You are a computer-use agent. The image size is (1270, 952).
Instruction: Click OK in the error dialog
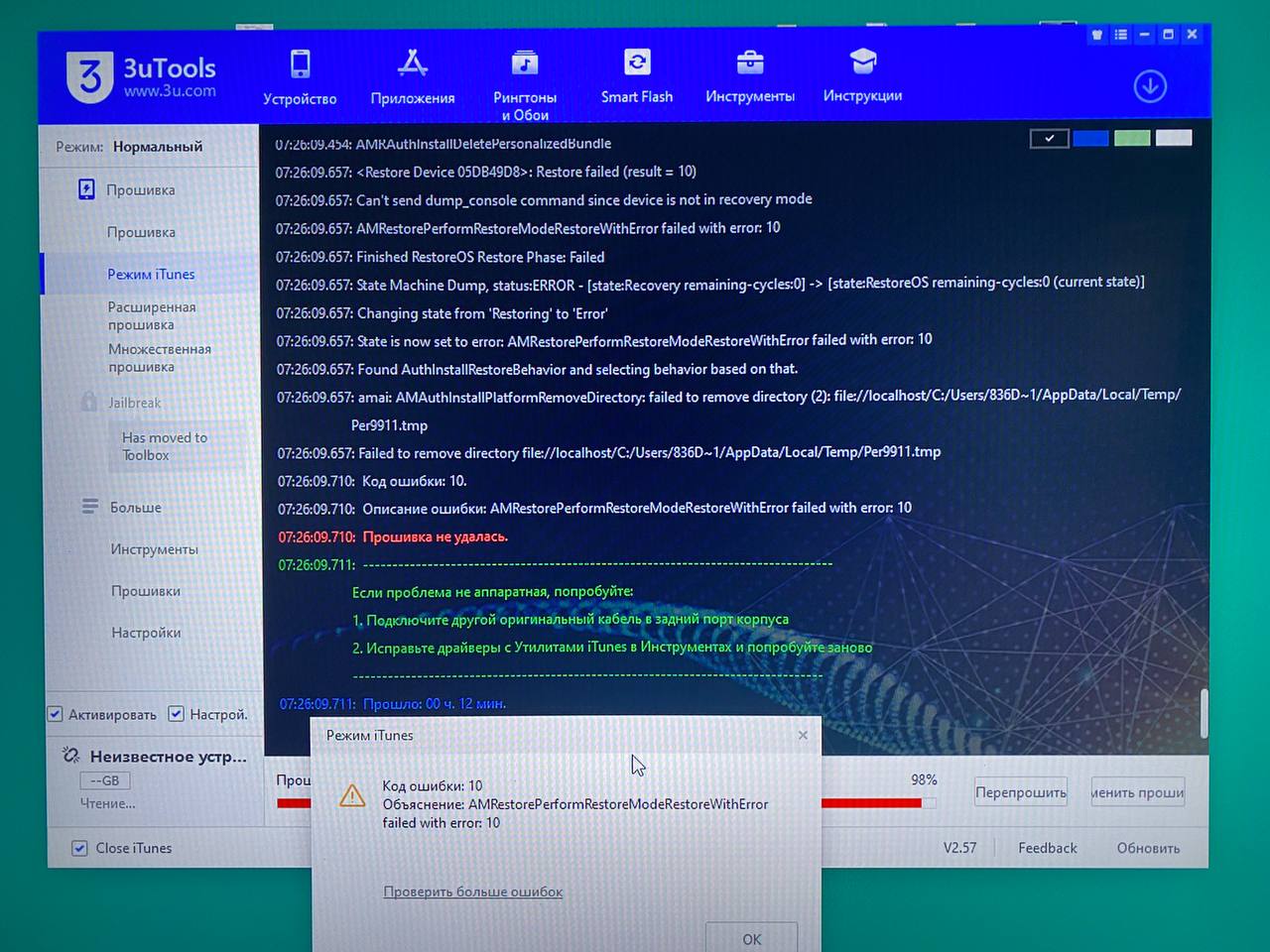tap(751, 938)
